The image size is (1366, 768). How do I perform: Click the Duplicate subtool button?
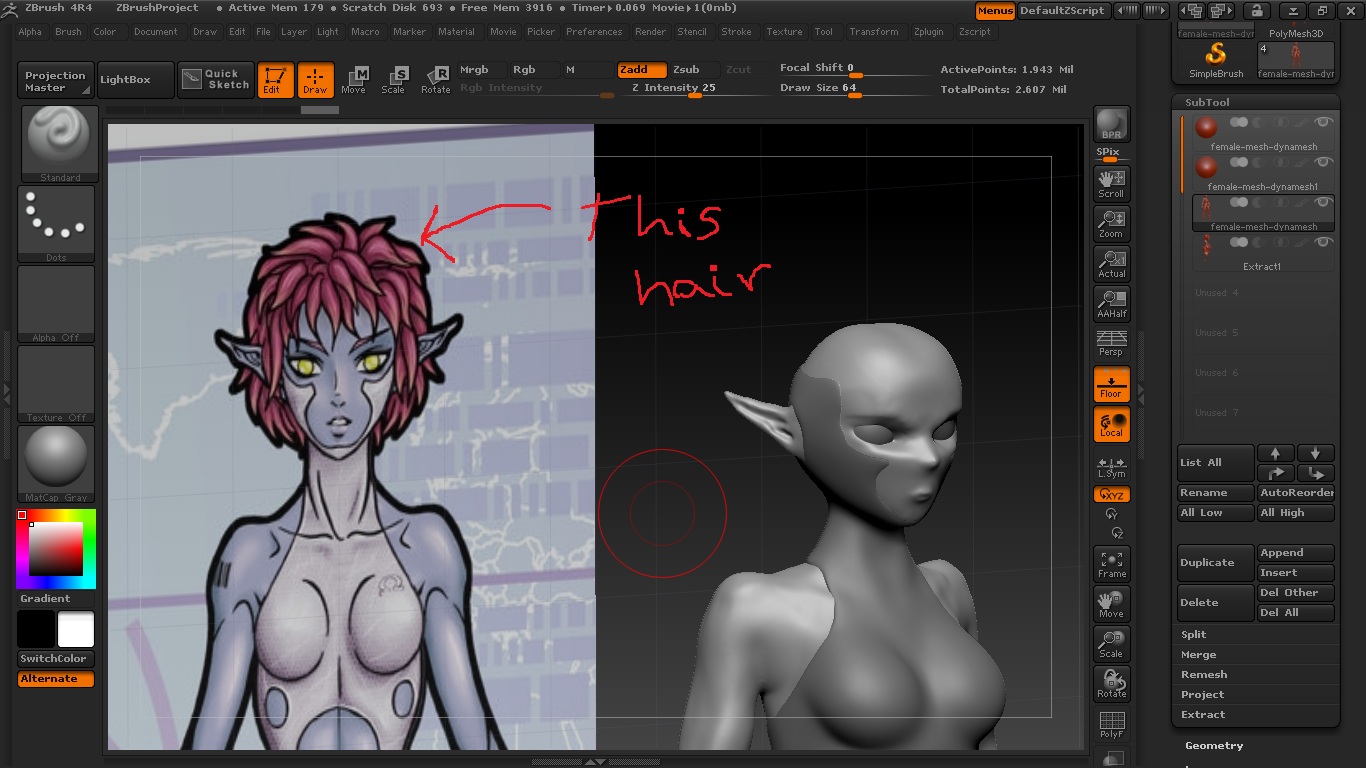[1215, 562]
